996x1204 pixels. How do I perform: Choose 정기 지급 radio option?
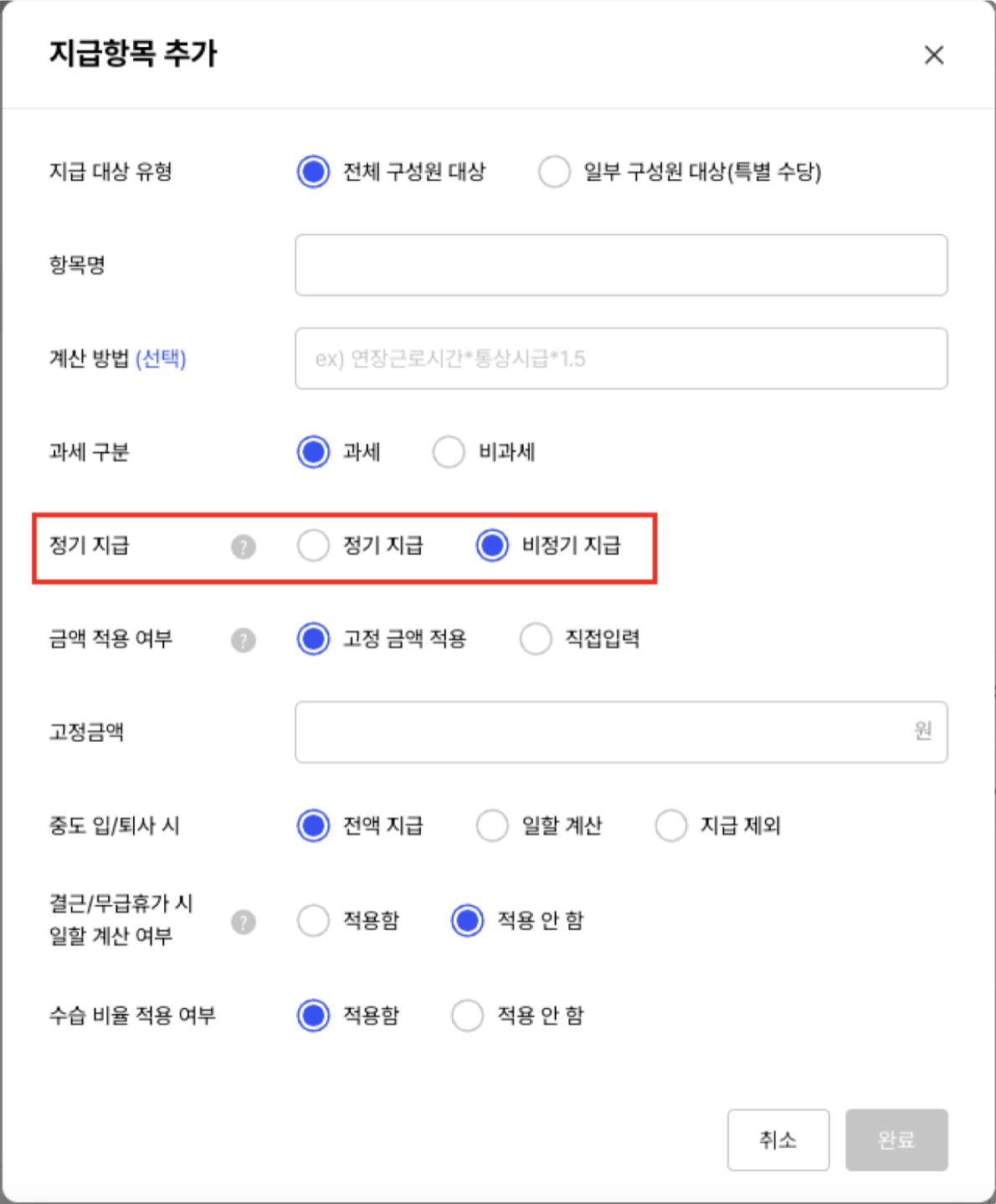tap(313, 546)
